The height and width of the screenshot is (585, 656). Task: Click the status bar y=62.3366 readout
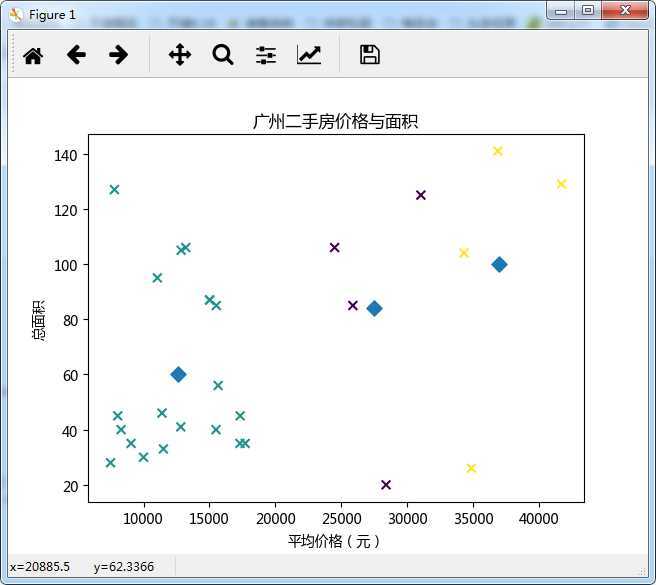coord(124,567)
